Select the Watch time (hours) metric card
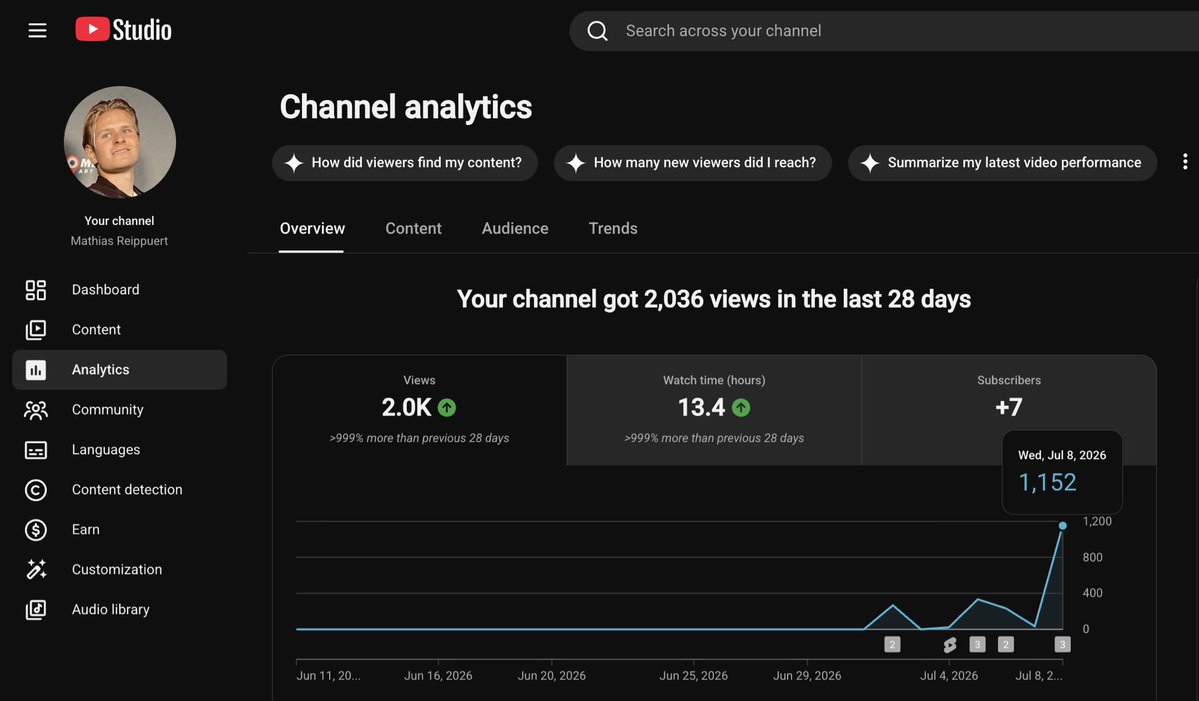Viewport: 1199px width, 701px height. click(x=714, y=410)
